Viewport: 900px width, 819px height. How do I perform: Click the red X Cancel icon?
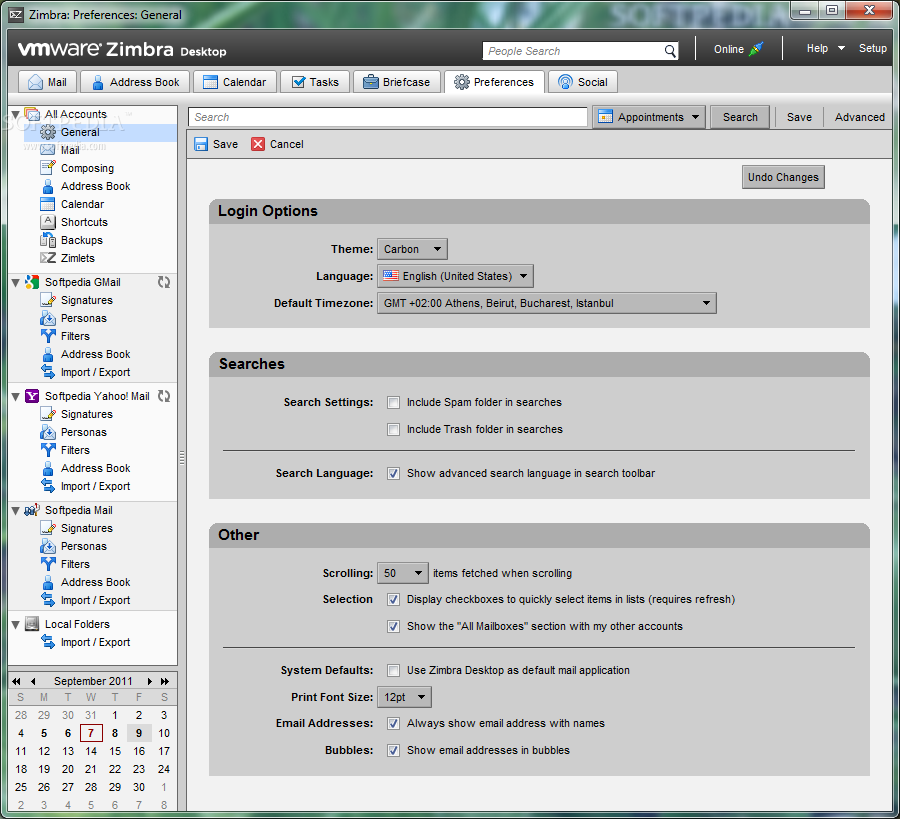tap(258, 144)
